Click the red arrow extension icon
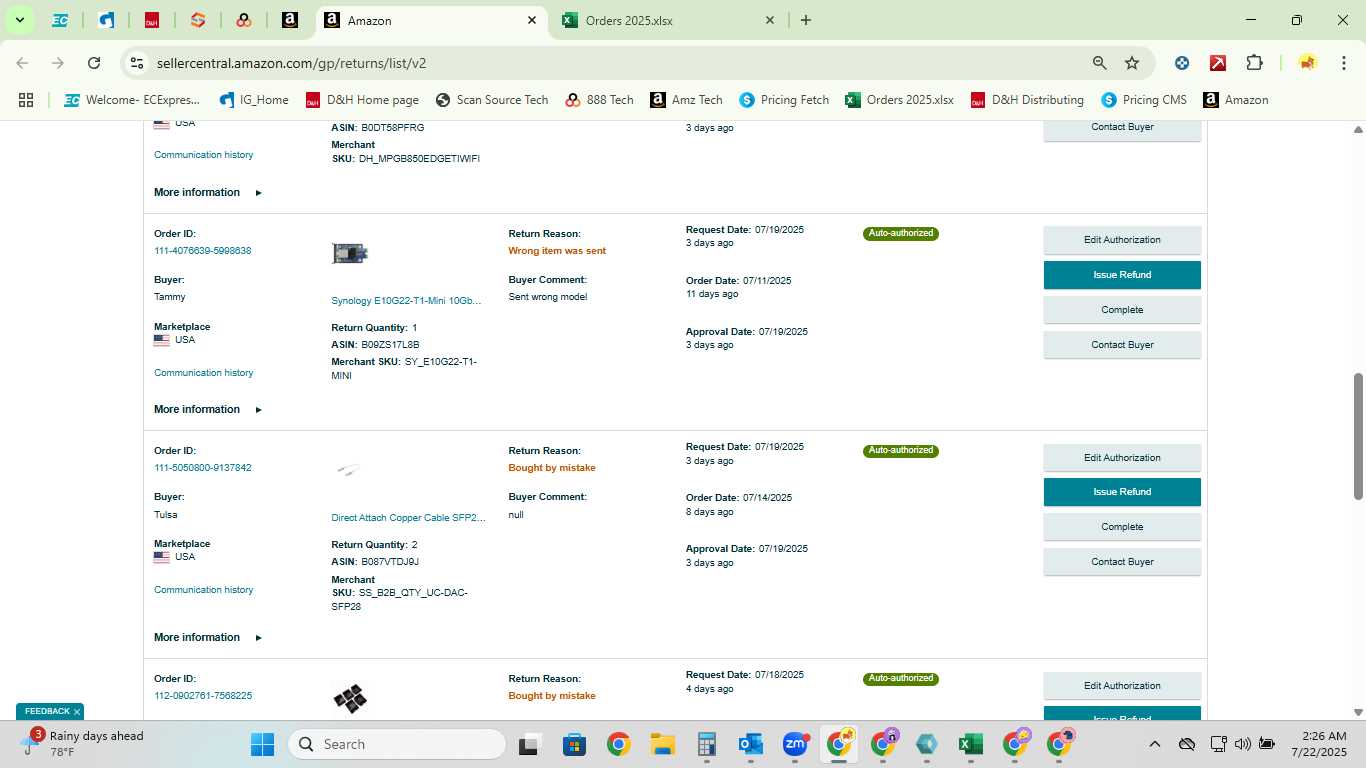This screenshot has width=1366, height=768. click(1218, 63)
